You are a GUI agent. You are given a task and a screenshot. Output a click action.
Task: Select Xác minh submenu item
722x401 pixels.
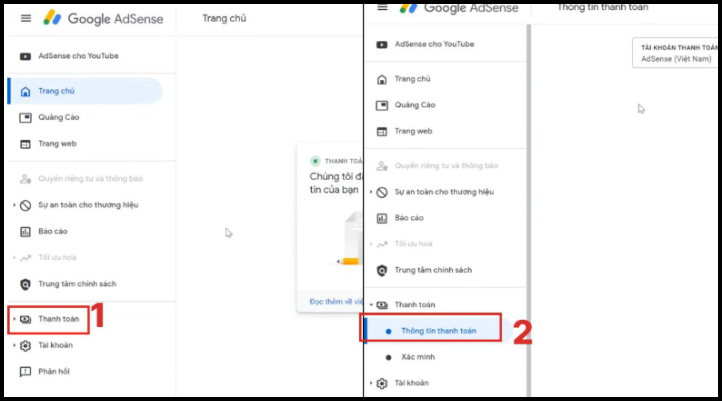click(418, 357)
